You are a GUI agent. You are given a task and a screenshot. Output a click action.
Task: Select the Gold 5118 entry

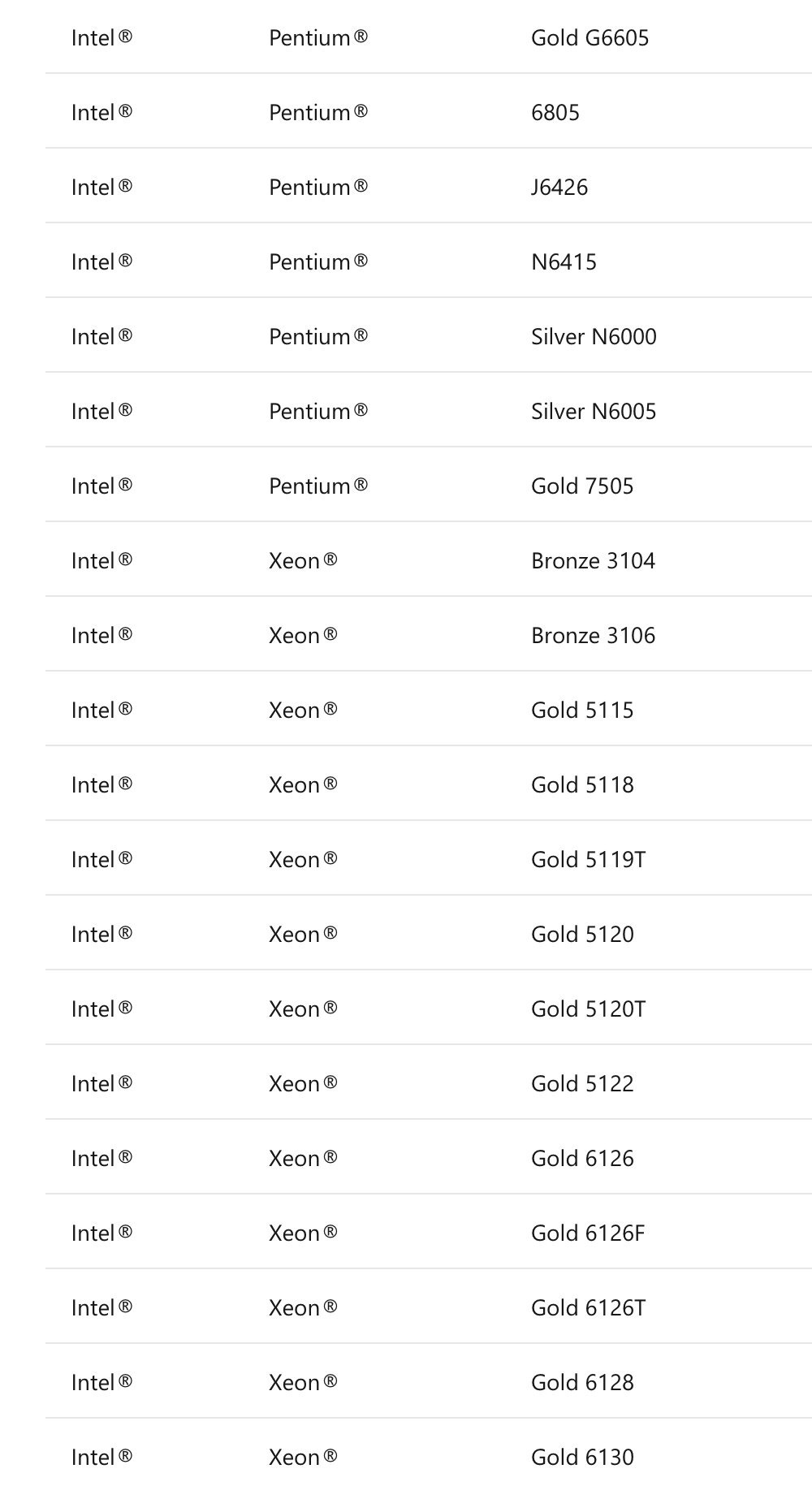(x=581, y=785)
